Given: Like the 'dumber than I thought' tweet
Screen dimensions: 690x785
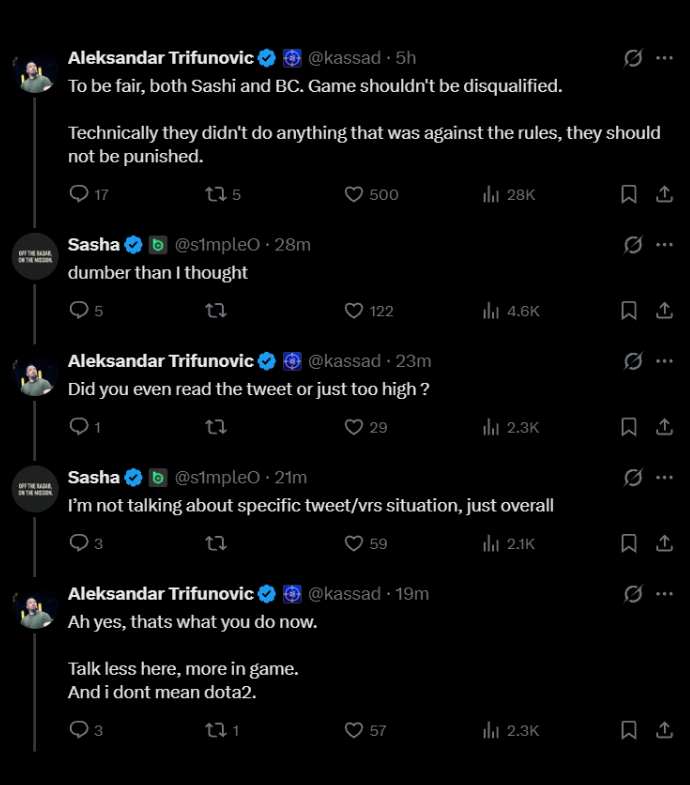Looking at the screenshot, I should (x=354, y=311).
